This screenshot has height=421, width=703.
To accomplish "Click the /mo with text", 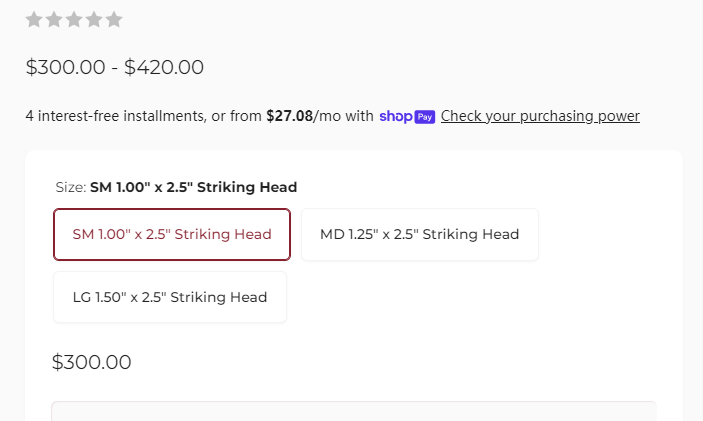I will click(343, 116).
